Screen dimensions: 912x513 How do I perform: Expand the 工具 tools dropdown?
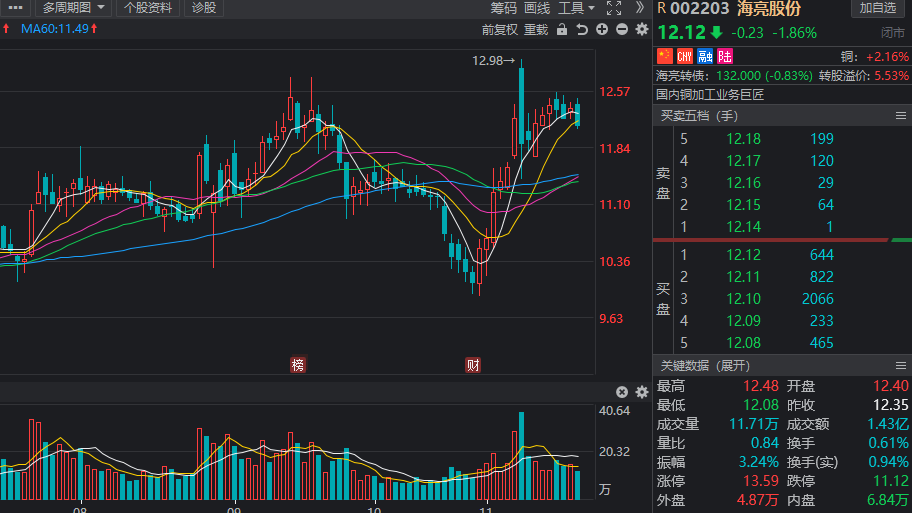[x=577, y=8]
